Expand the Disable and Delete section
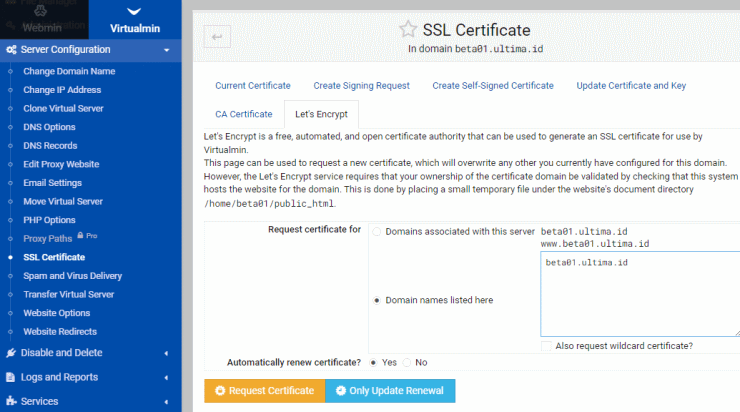Viewport: 740px width, 412px height. pyautogui.click(x=166, y=353)
